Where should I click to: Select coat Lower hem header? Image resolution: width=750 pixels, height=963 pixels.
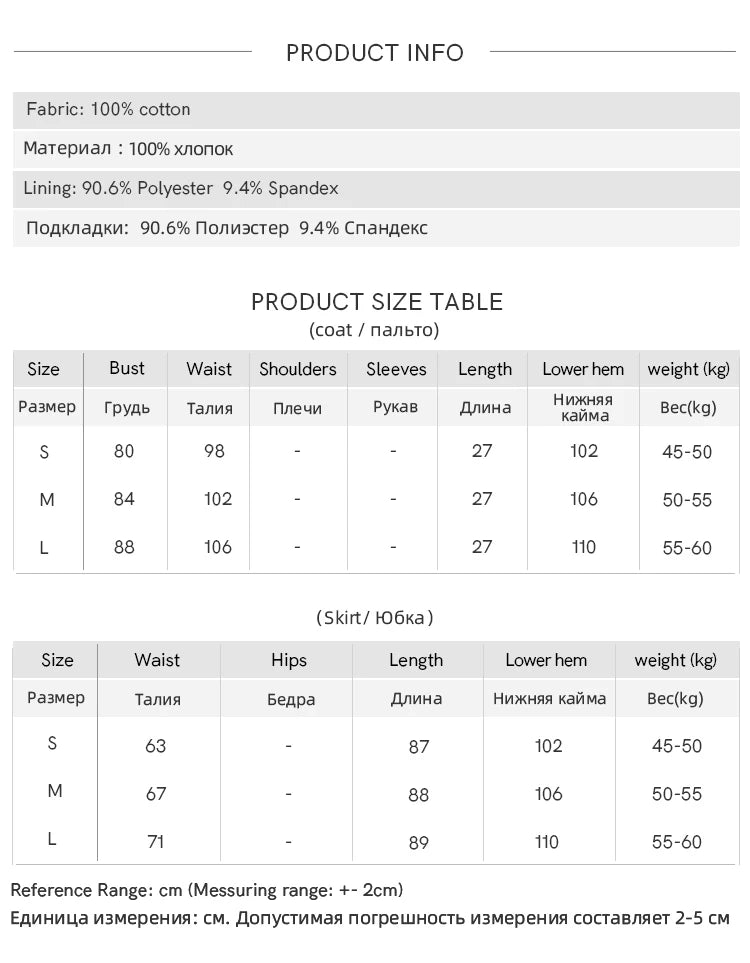click(583, 369)
